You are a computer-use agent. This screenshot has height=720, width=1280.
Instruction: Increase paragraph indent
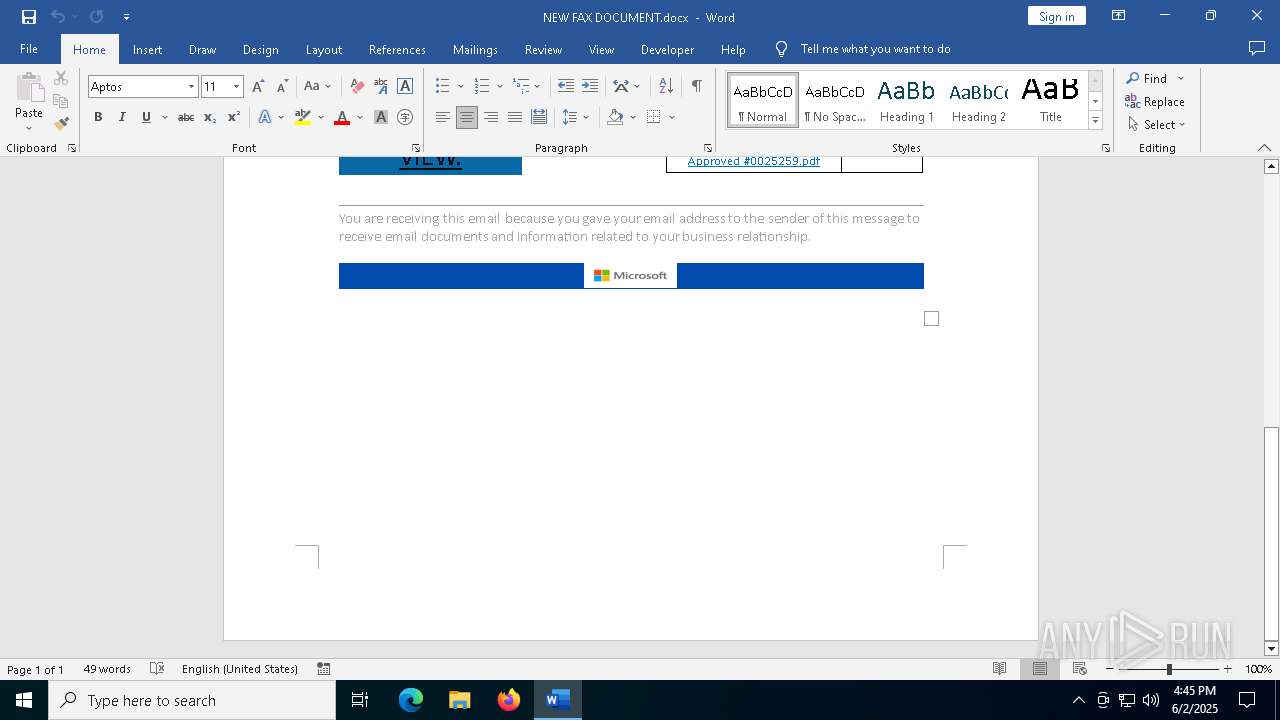pos(590,87)
